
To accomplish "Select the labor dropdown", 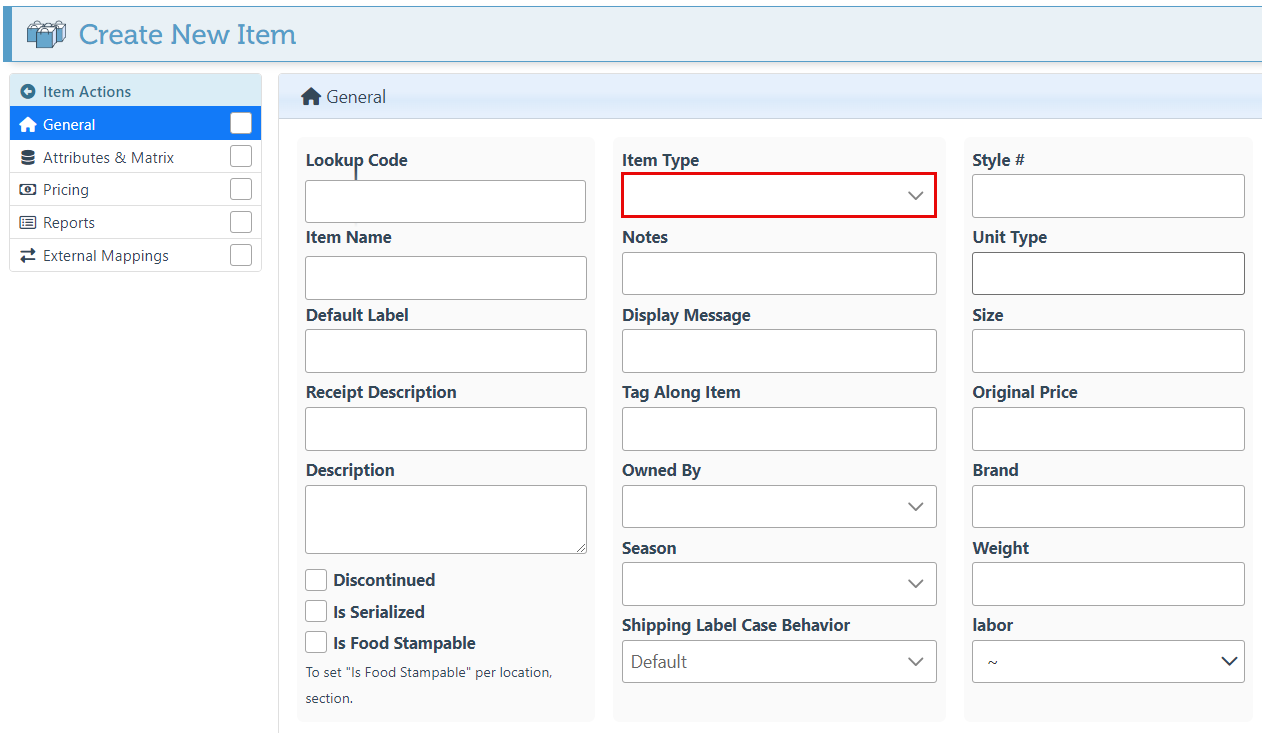I will 1107,662.
